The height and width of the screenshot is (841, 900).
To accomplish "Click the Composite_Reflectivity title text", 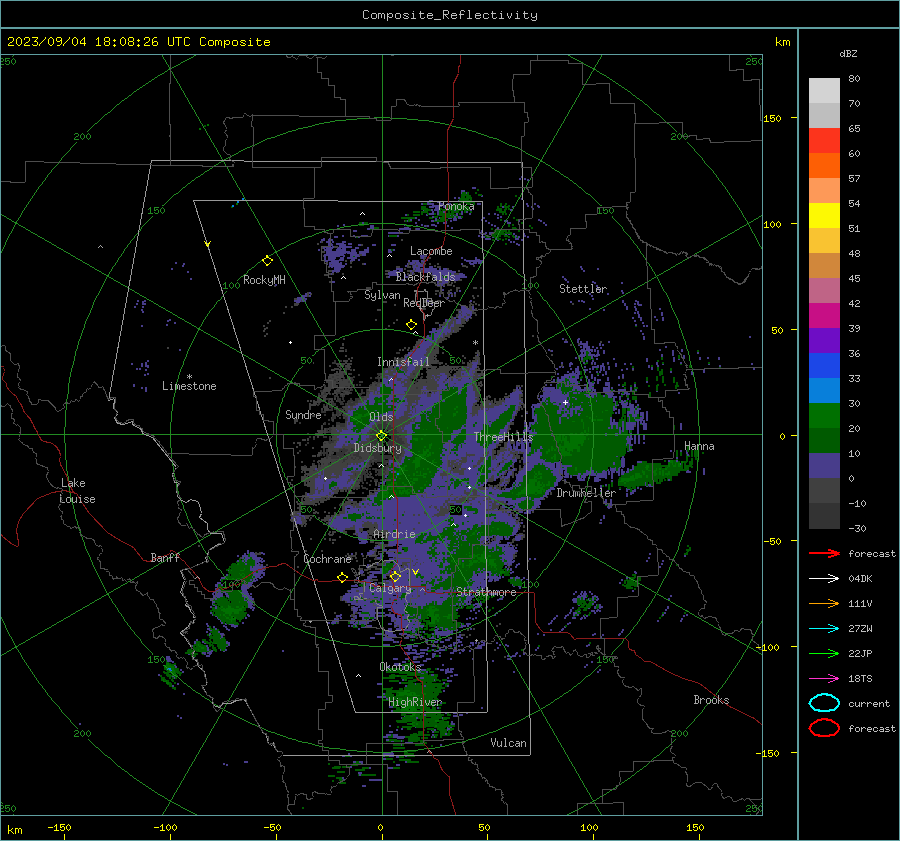I will pyautogui.click(x=450, y=15).
